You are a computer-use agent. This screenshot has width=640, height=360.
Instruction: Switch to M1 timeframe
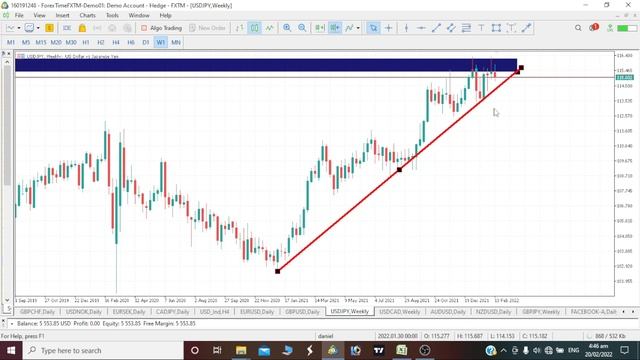[11, 42]
